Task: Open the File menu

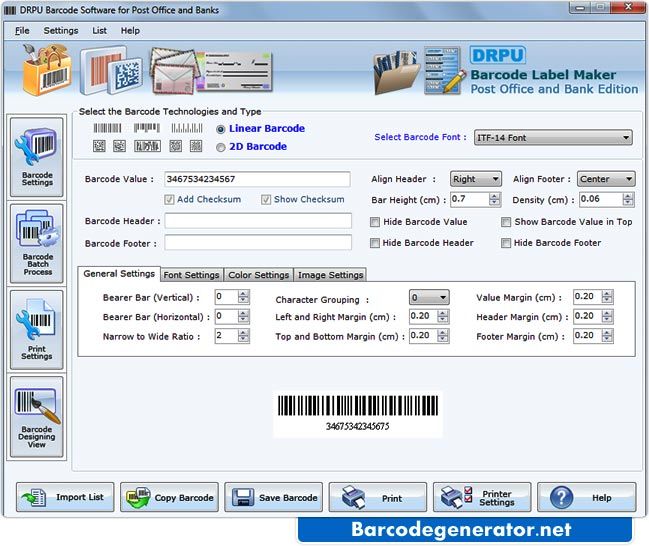Action: (x=22, y=31)
